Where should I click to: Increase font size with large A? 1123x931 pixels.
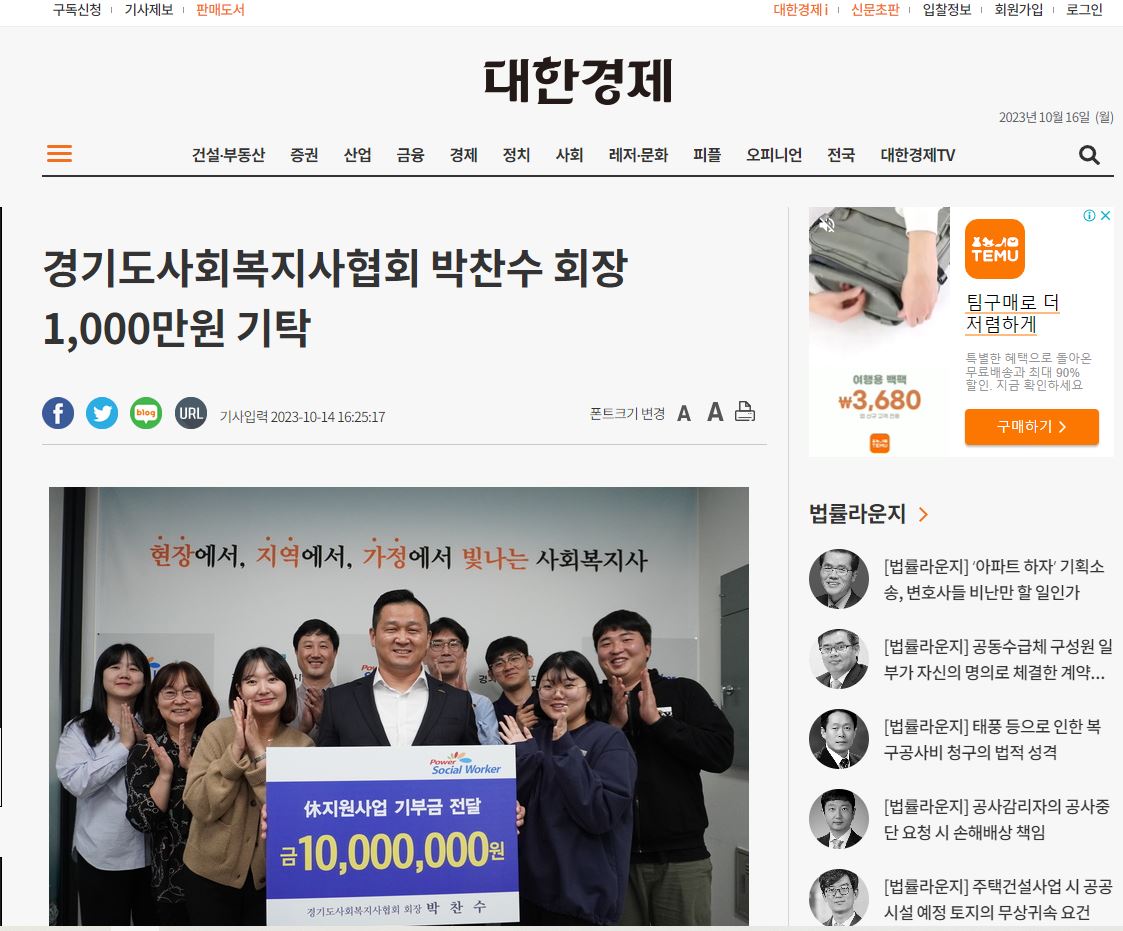point(715,413)
